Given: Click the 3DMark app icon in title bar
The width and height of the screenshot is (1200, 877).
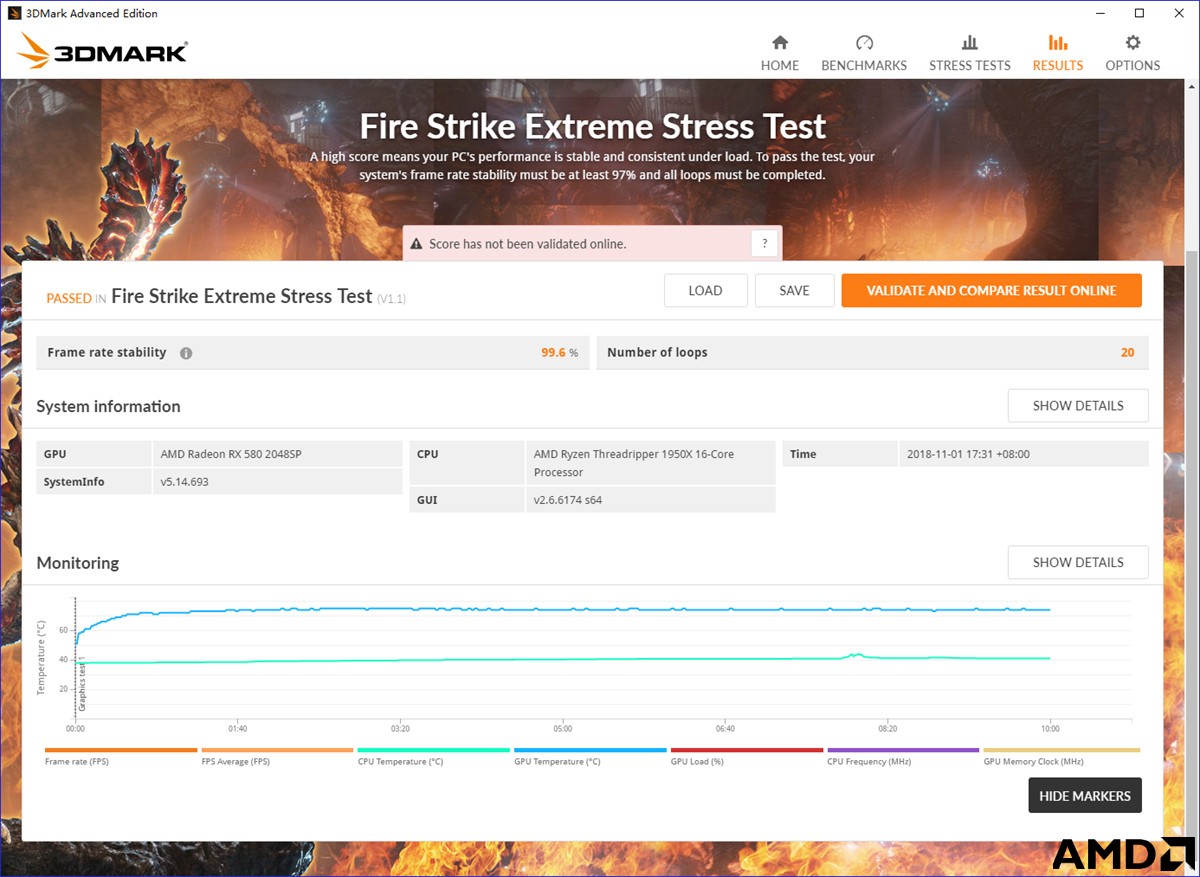Looking at the screenshot, I should [x=14, y=13].
